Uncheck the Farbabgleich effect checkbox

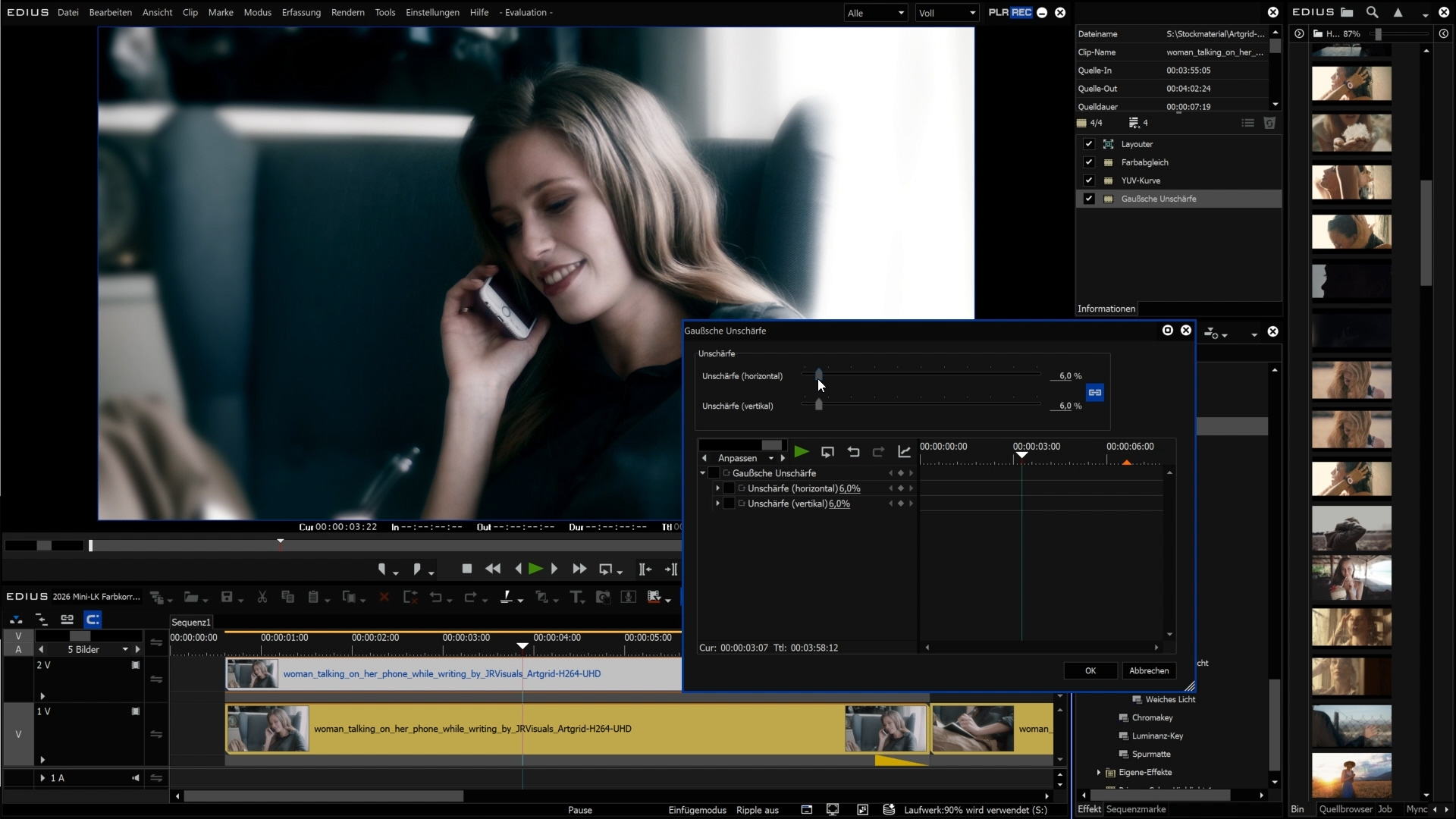coord(1089,162)
